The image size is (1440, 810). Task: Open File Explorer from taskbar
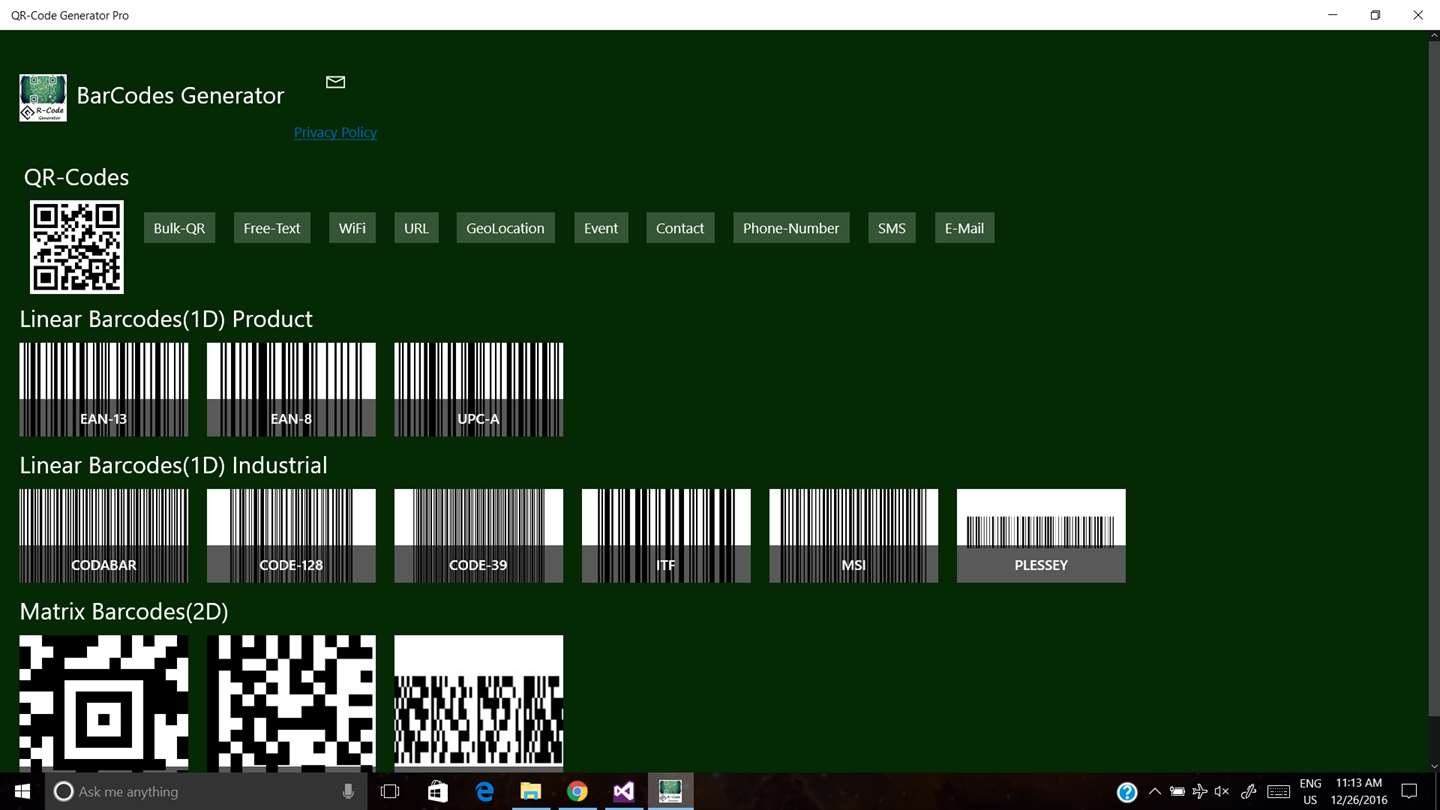point(531,791)
